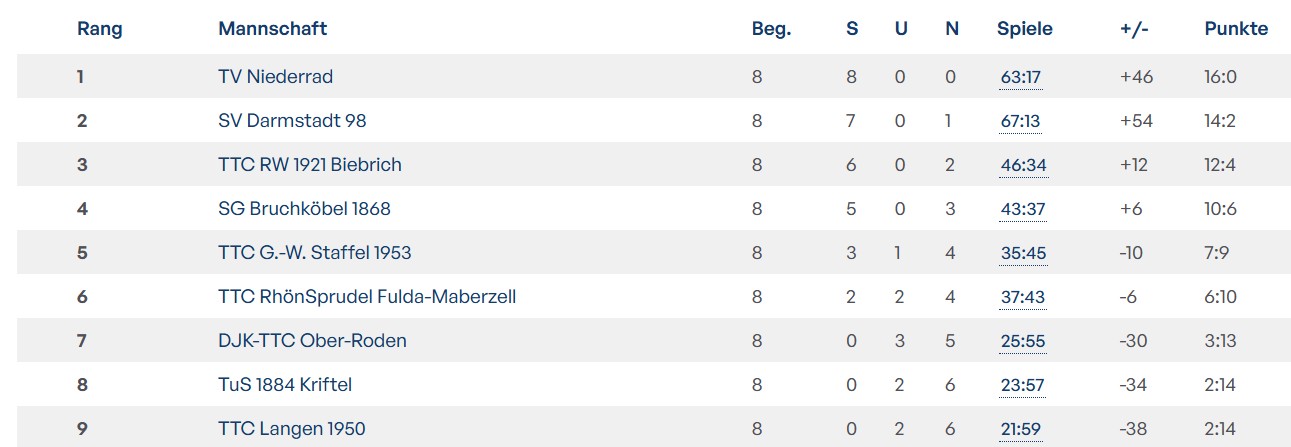Click SV Darmstadt 98 team name
The image size is (1291, 447).
292,121
